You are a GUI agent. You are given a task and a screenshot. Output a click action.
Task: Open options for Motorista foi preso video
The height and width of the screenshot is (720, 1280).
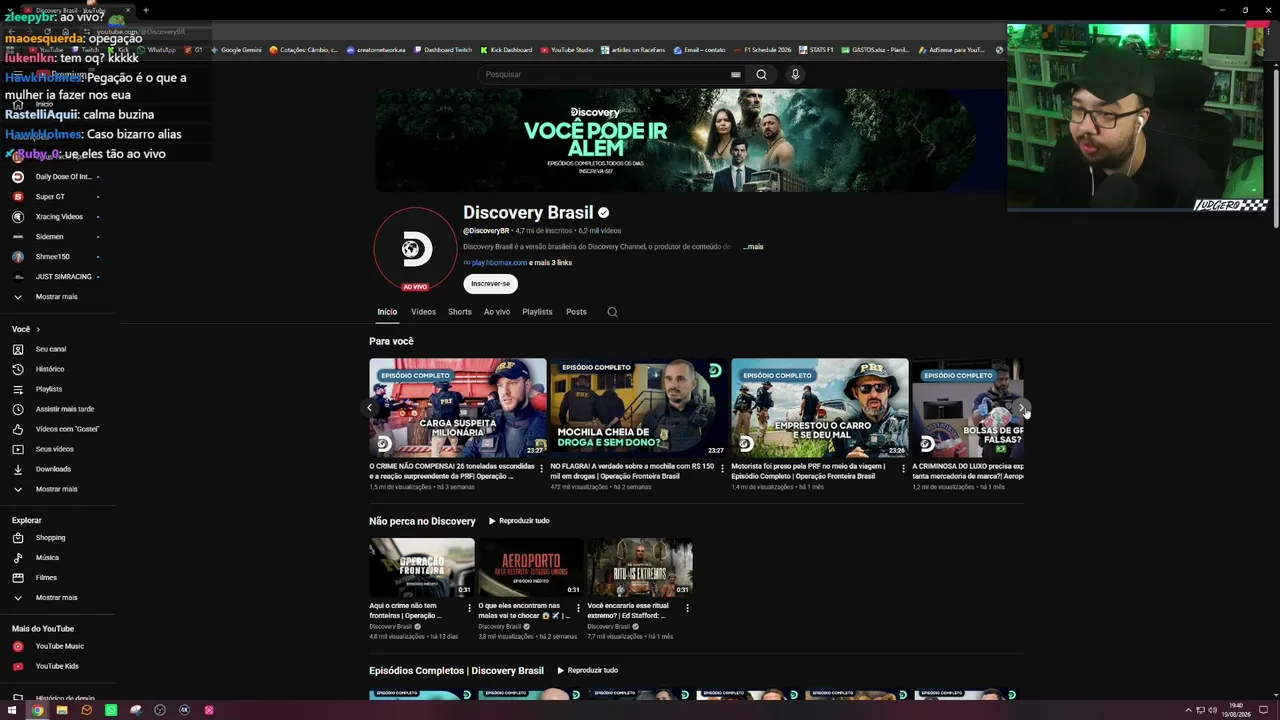pos(904,467)
